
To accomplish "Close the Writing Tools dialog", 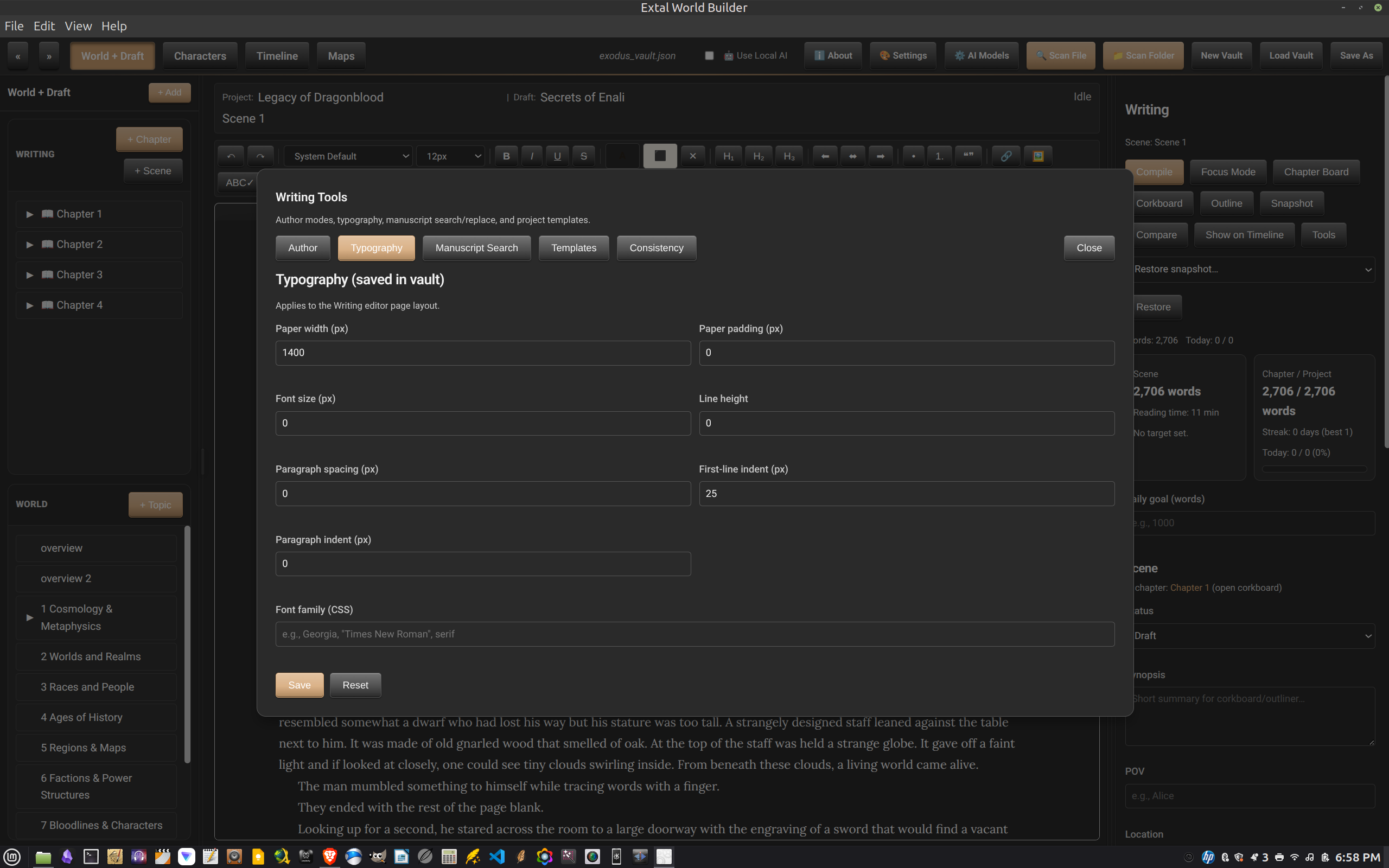I will tap(1088, 248).
